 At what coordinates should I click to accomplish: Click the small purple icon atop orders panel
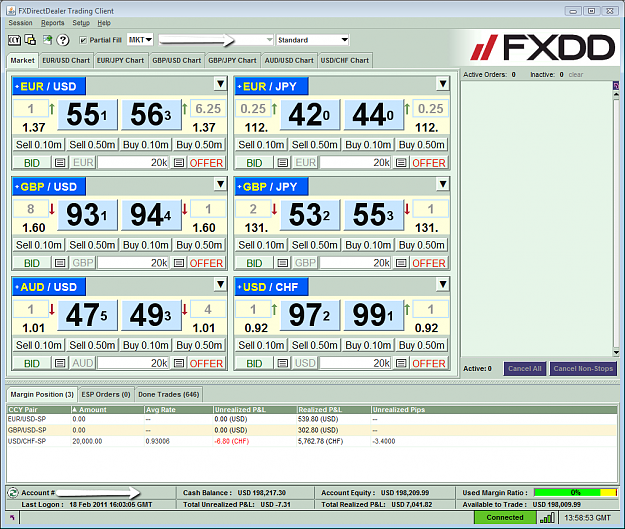[616, 85]
